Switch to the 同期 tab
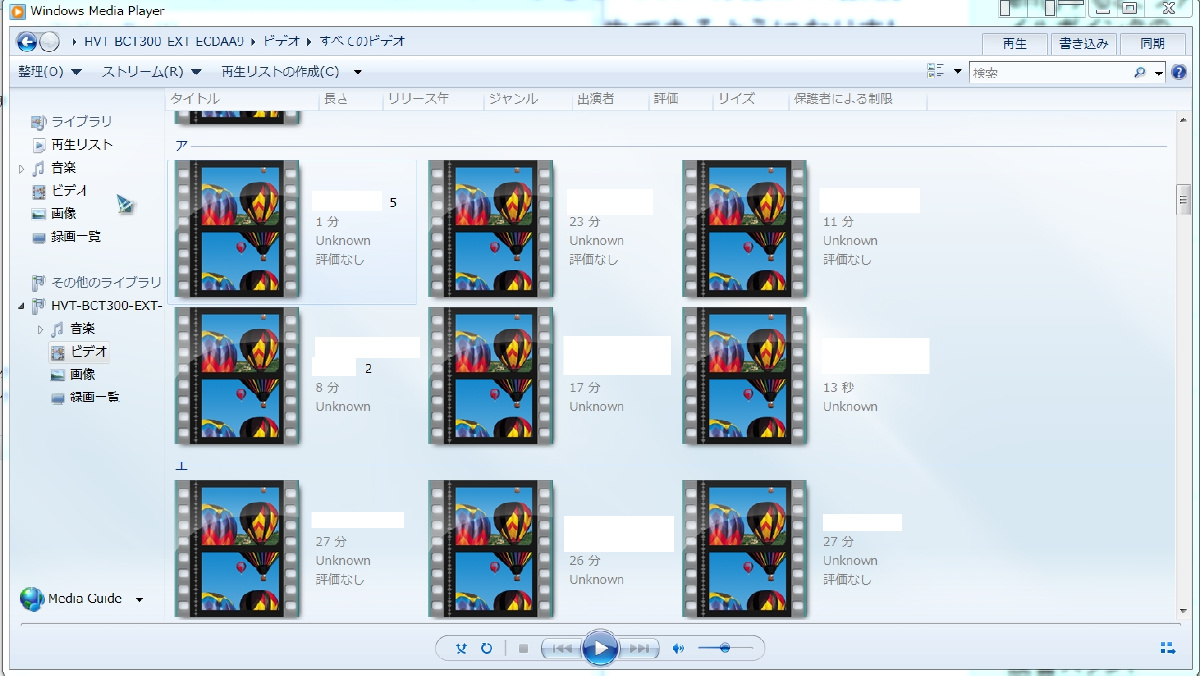1200x676 pixels. [x=1152, y=44]
